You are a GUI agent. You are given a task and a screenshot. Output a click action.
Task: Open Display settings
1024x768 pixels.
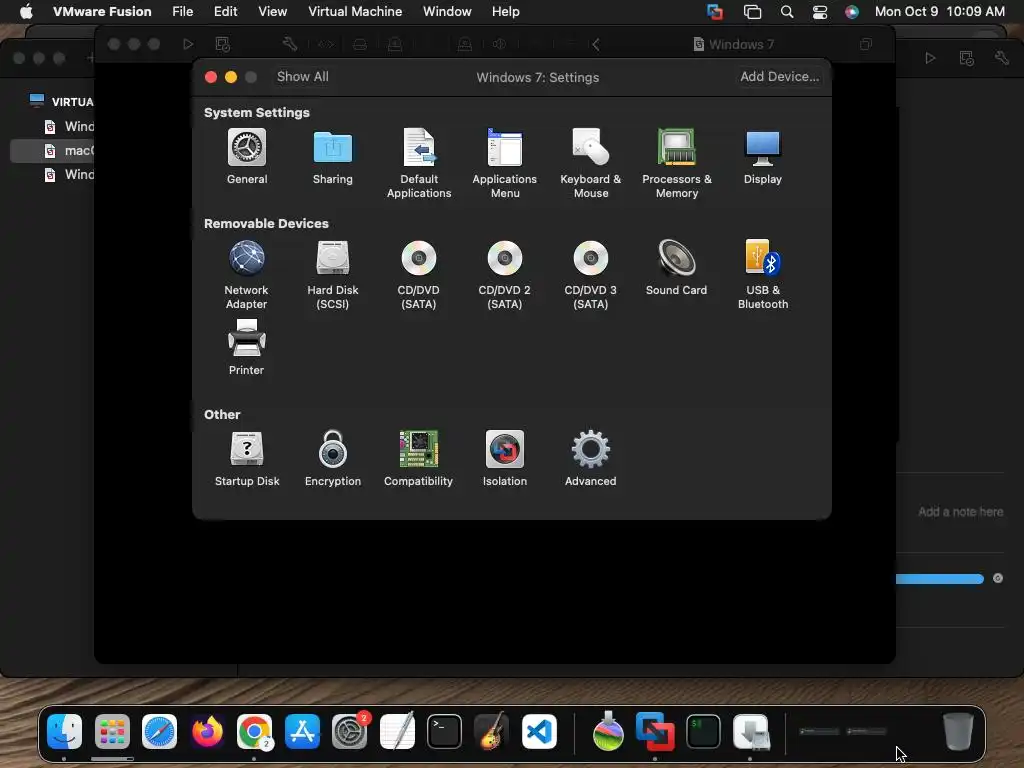762,157
